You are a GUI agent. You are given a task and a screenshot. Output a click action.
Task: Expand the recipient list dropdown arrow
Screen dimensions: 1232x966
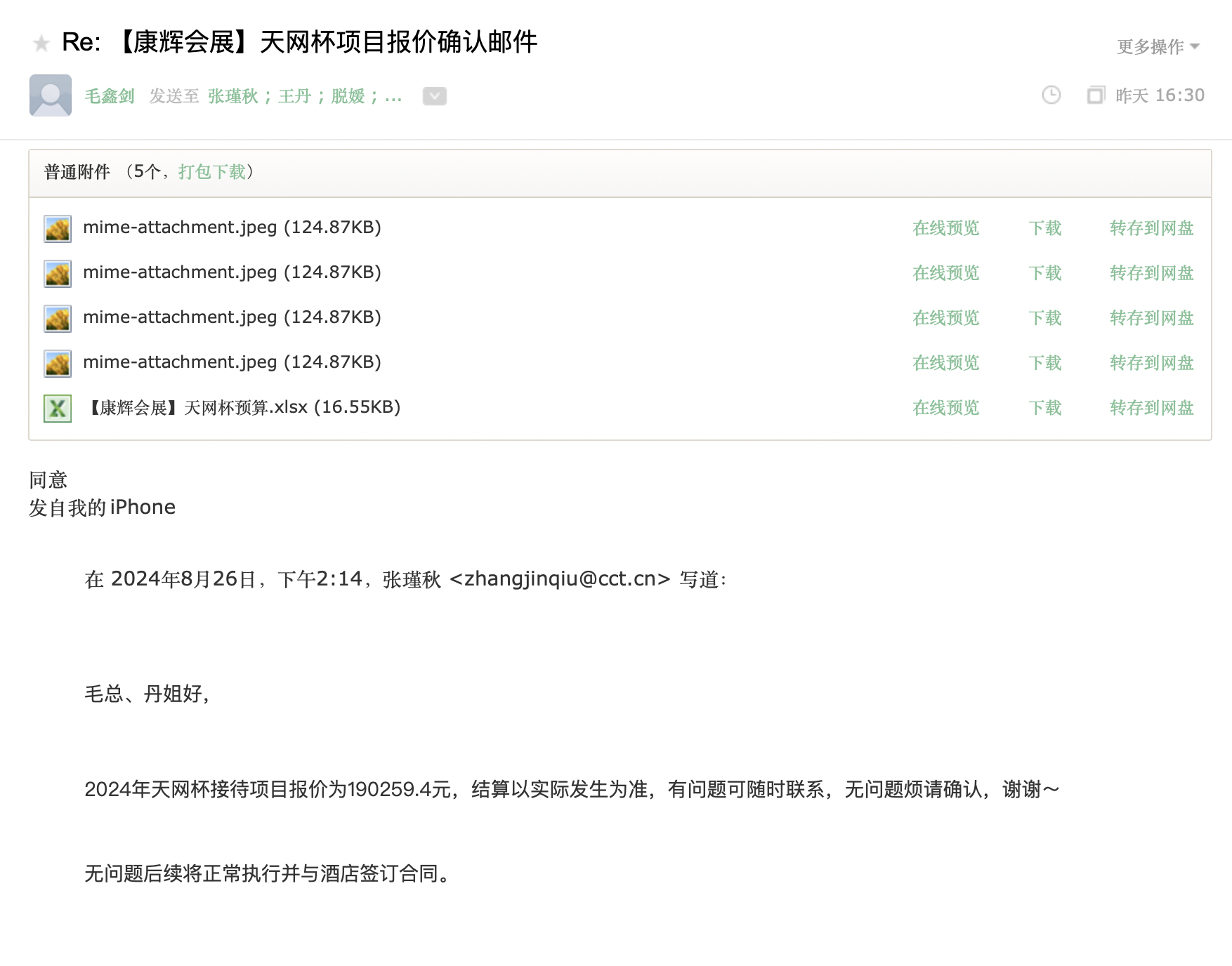[x=434, y=96]
